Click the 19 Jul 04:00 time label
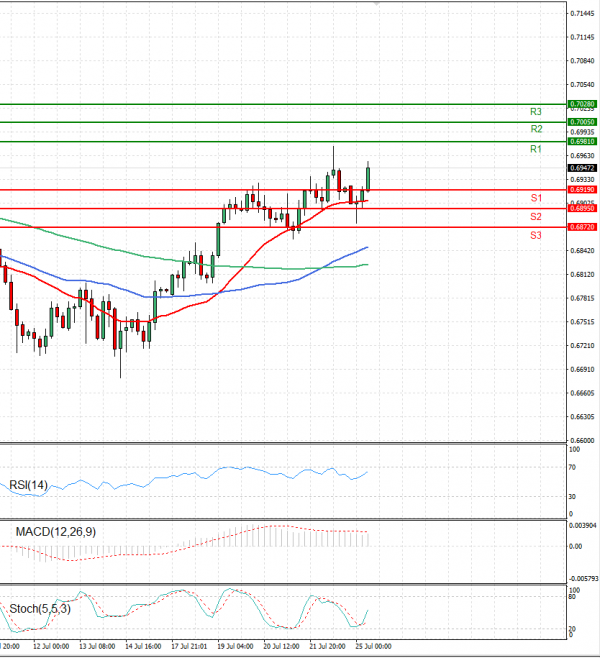The image size is (600, 658). click(235, 646)
